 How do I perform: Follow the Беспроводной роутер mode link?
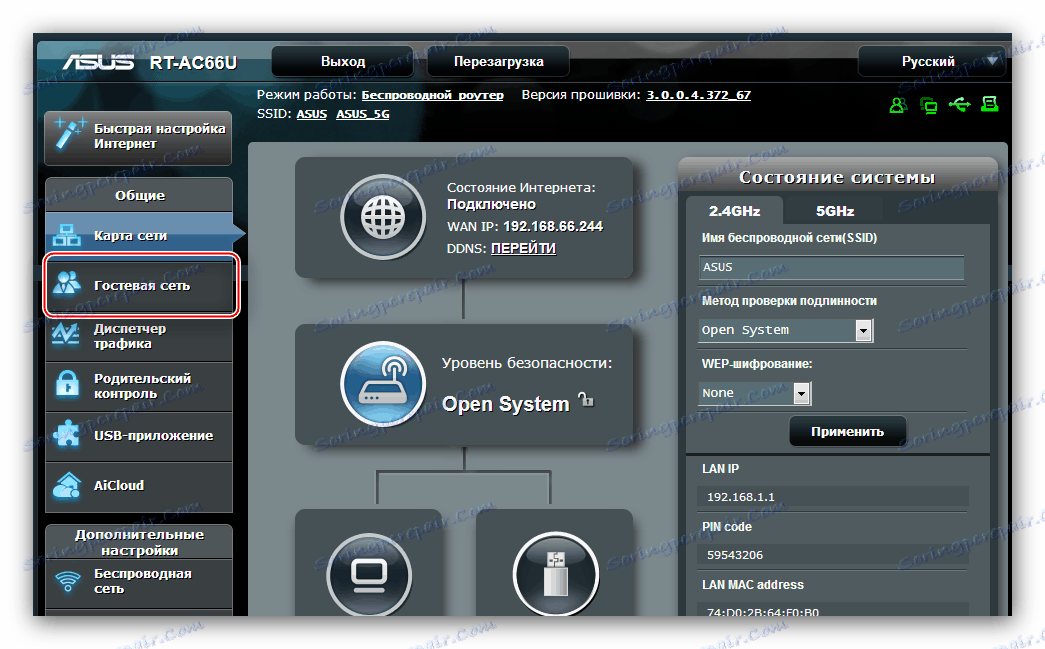coord(433,95)
